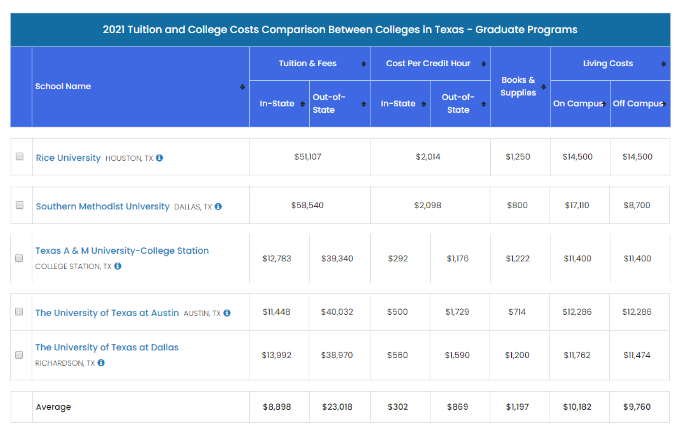
Task: Click info icon after RICHARDSON, TX
Action: tap(101, 363)
